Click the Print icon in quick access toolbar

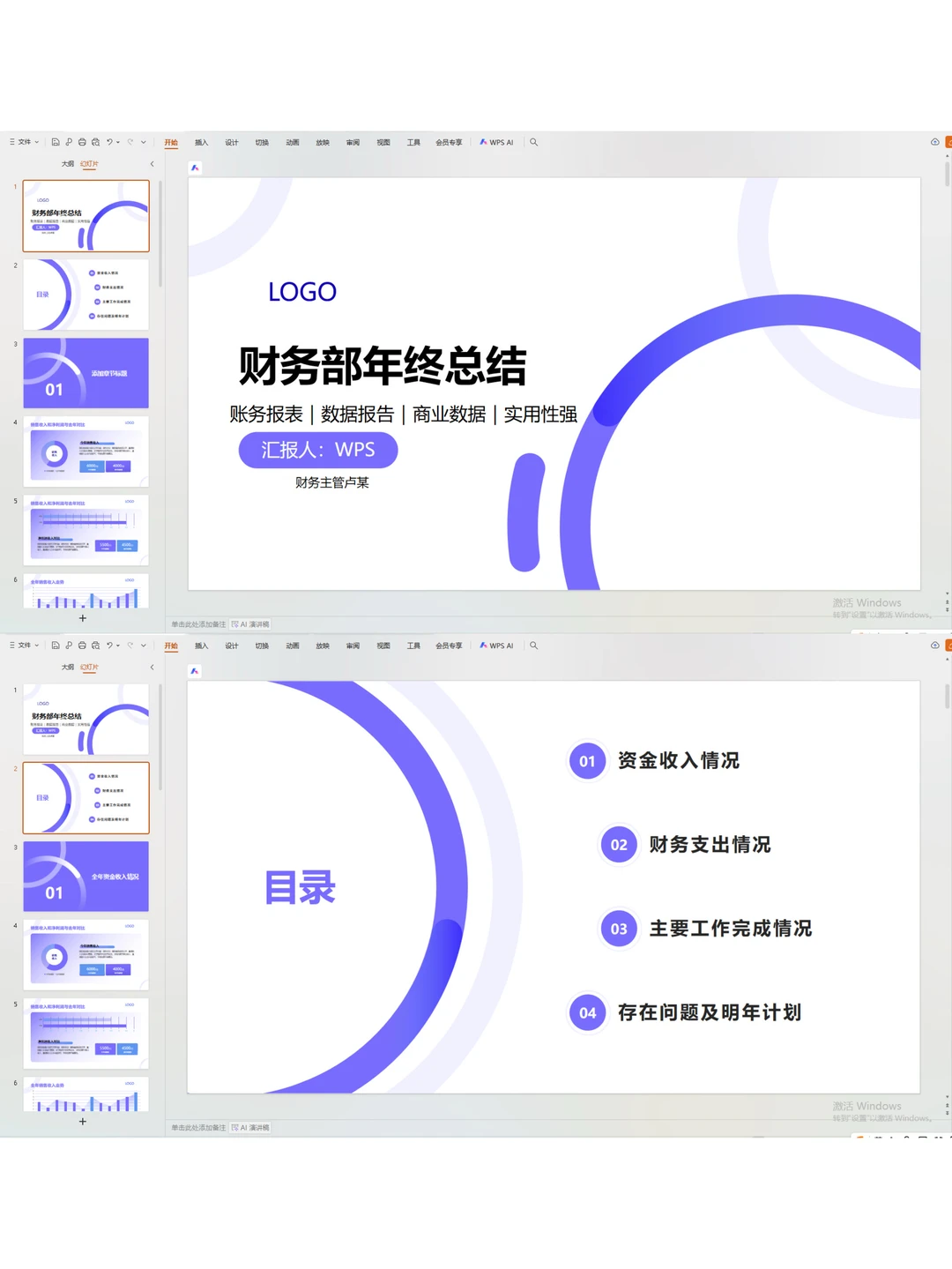pos(83,142)
